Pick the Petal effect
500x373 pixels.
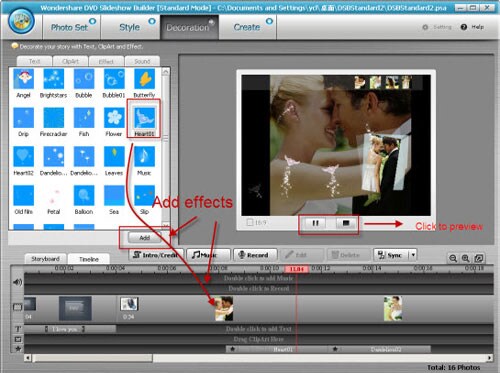[53, 195]
